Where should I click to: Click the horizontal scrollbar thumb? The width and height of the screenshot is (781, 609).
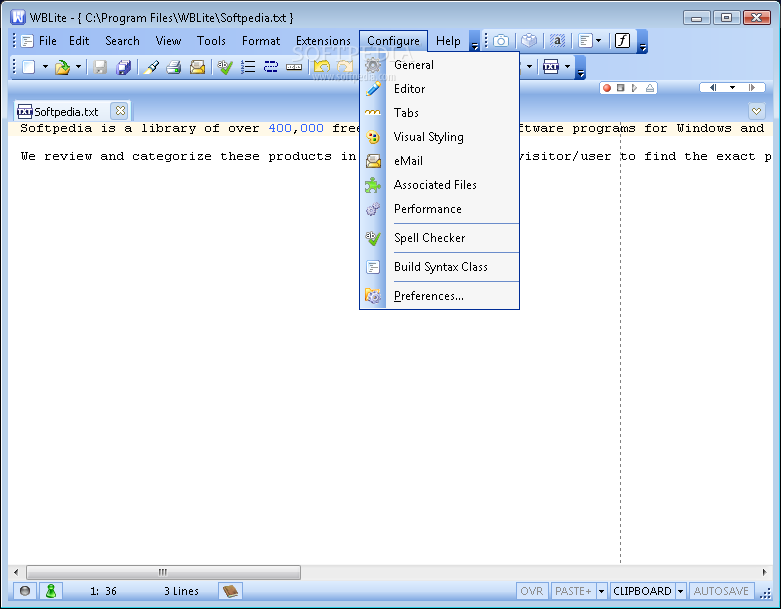(x=163, y=572)
